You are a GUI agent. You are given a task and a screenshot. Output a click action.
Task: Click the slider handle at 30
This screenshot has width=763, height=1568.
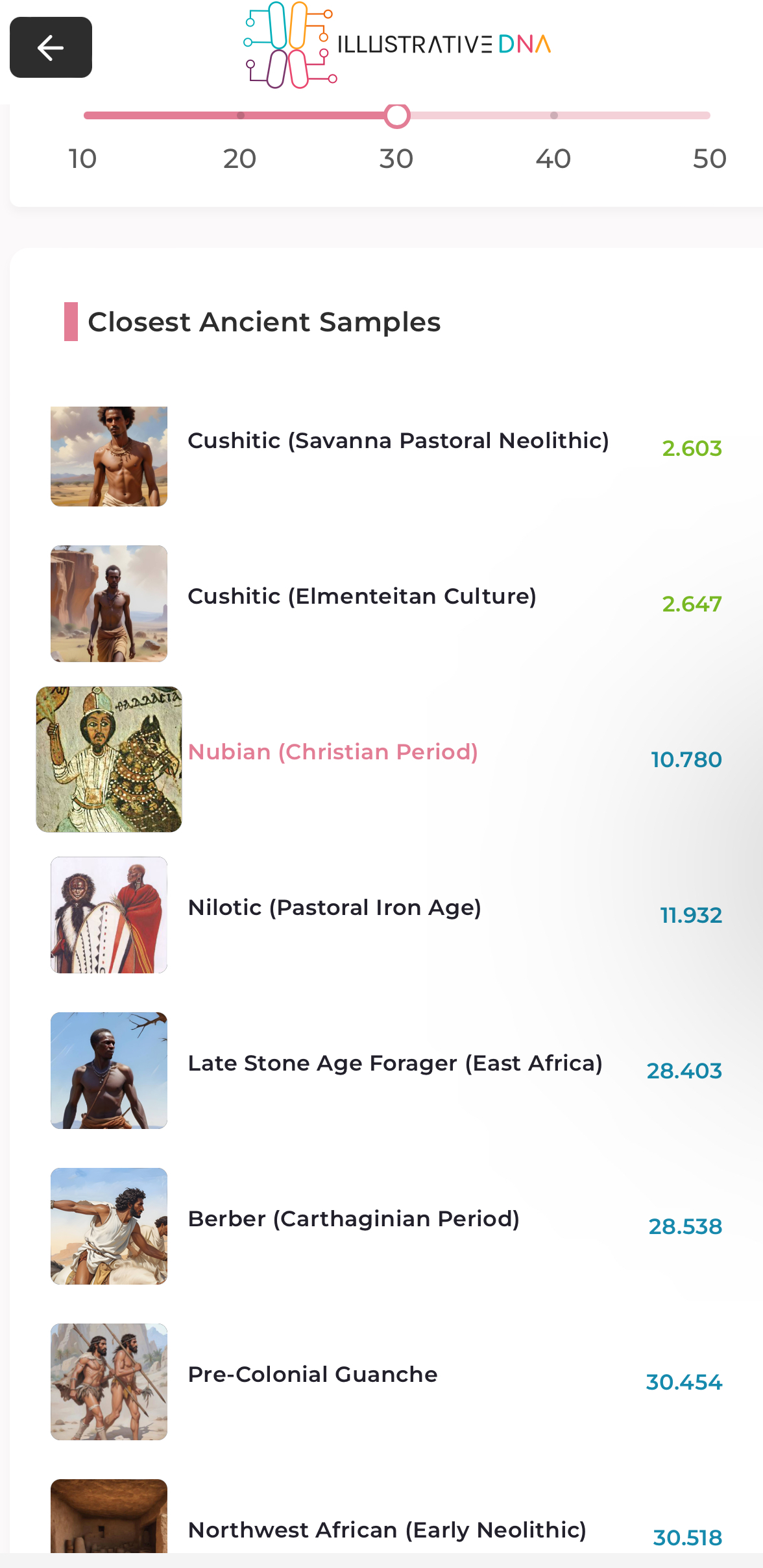click(397, 116)
